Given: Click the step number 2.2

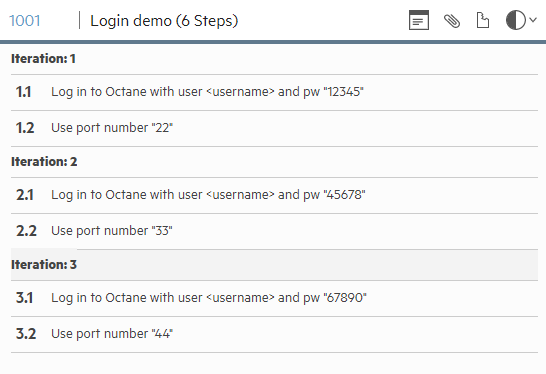Looking at the screenshot, I should (x=26, y=231).
